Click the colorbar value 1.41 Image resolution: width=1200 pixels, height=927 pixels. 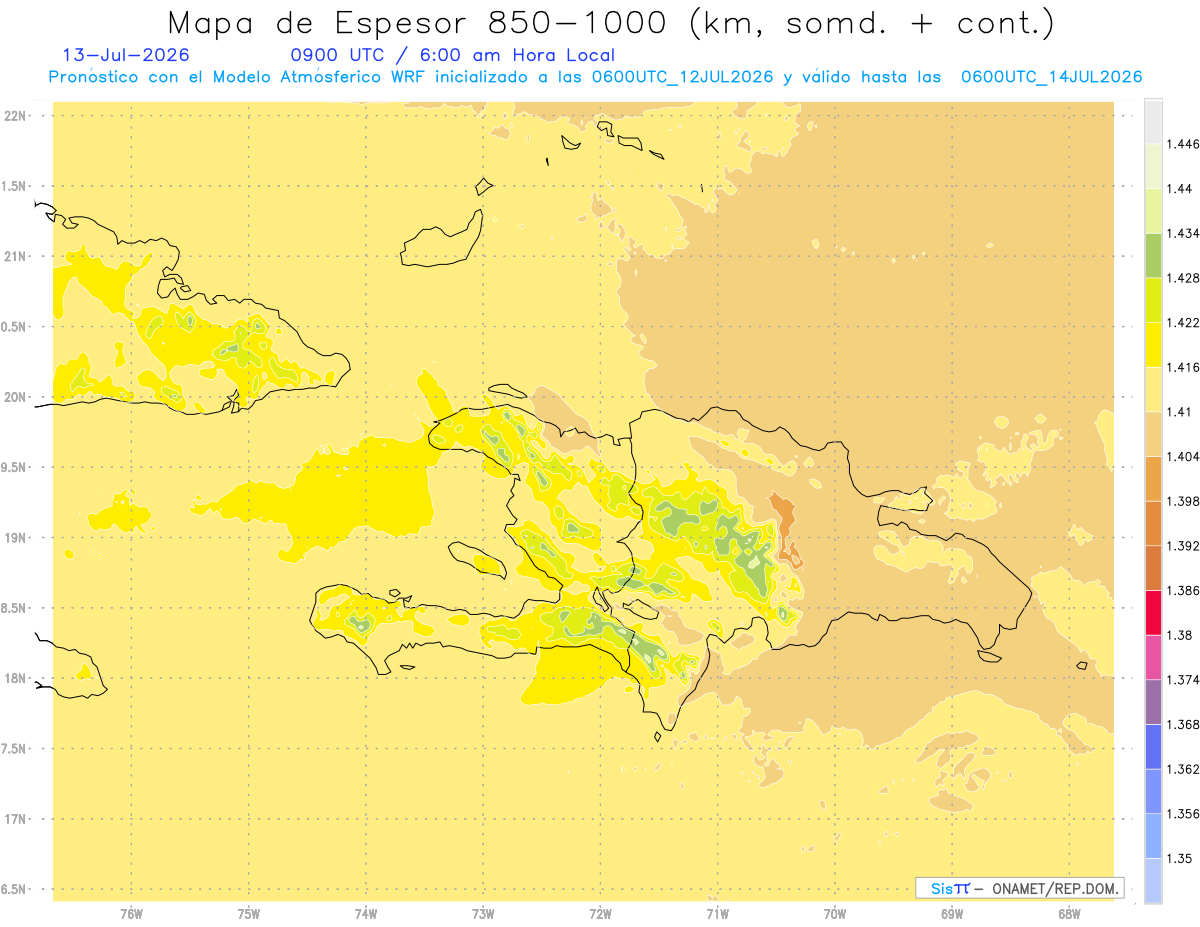point(1180,411)
